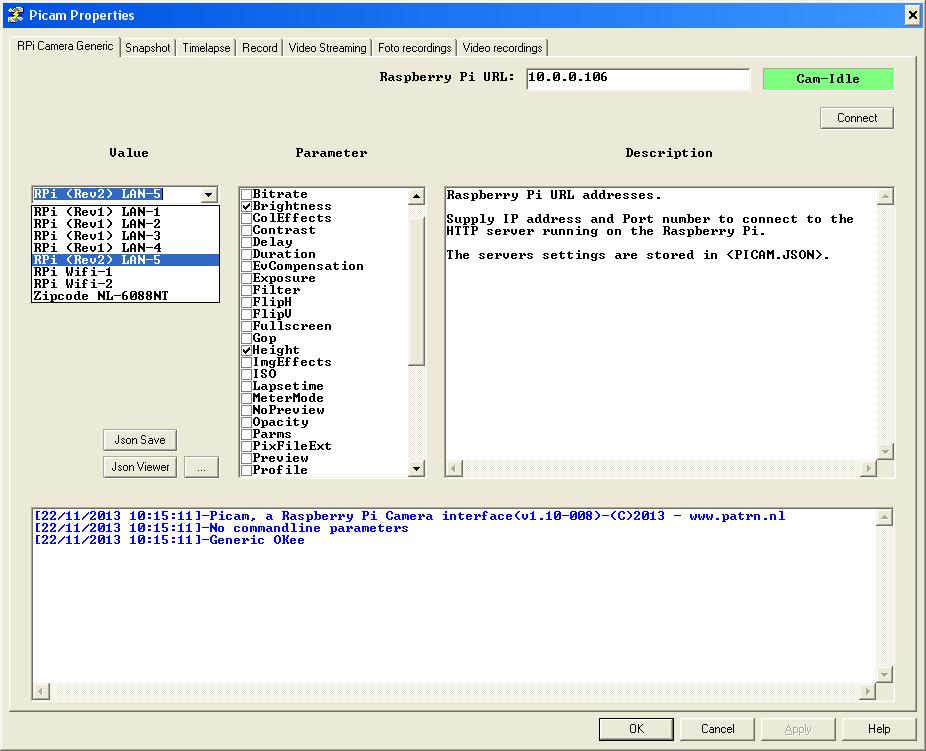Click the green Cam-Idle status indicator
The height and width of the screenshot is (751, 926).
click(x=827, y=79)
